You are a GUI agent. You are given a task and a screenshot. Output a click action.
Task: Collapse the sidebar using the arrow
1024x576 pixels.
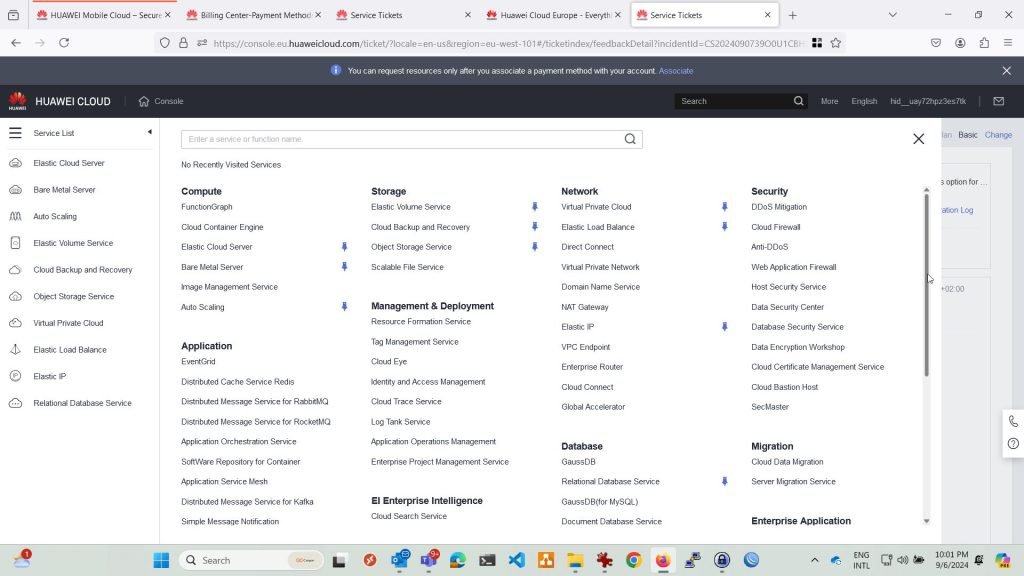[149, 132]
